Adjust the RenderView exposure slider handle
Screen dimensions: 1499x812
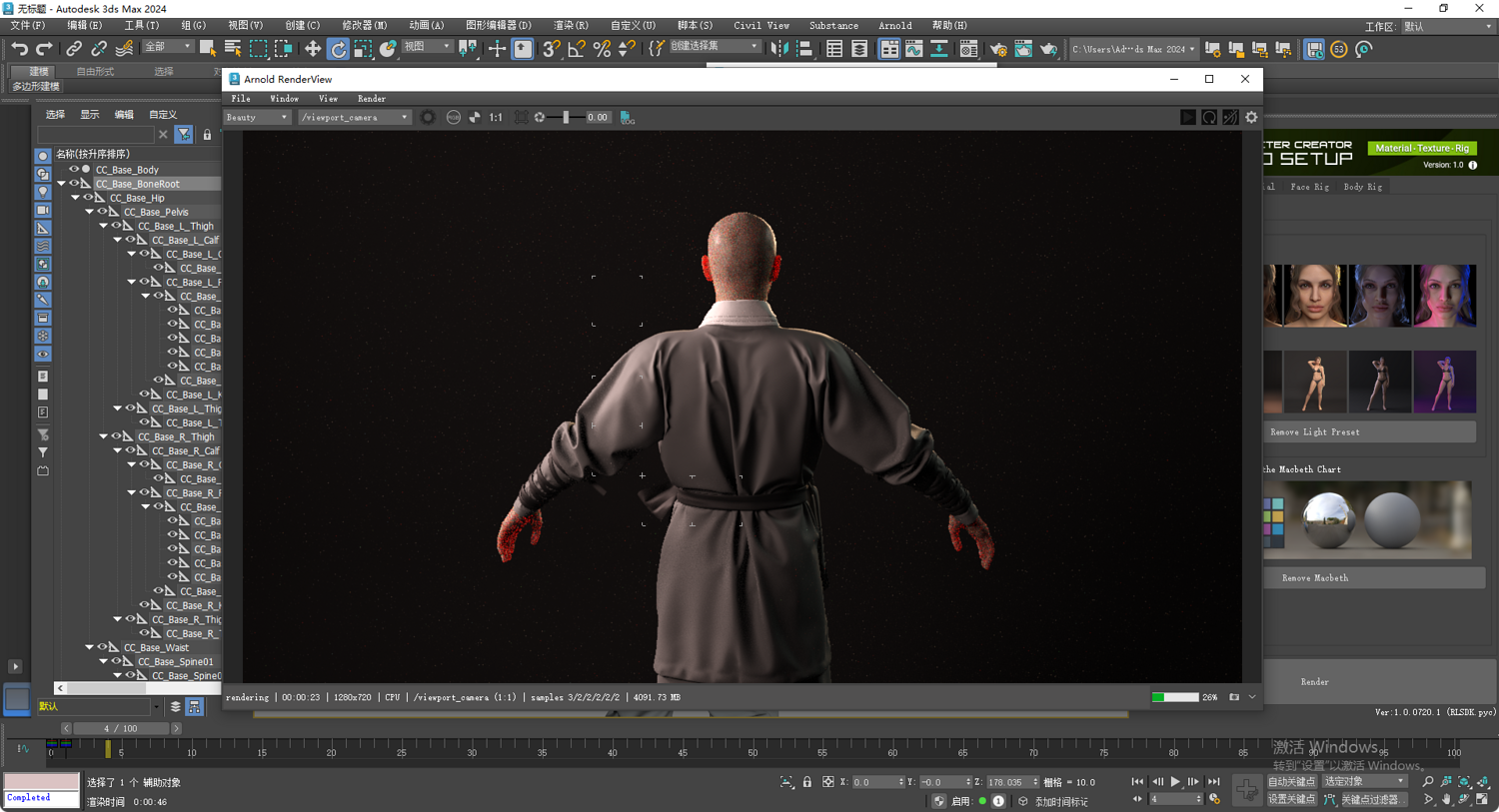coord(566,118)
